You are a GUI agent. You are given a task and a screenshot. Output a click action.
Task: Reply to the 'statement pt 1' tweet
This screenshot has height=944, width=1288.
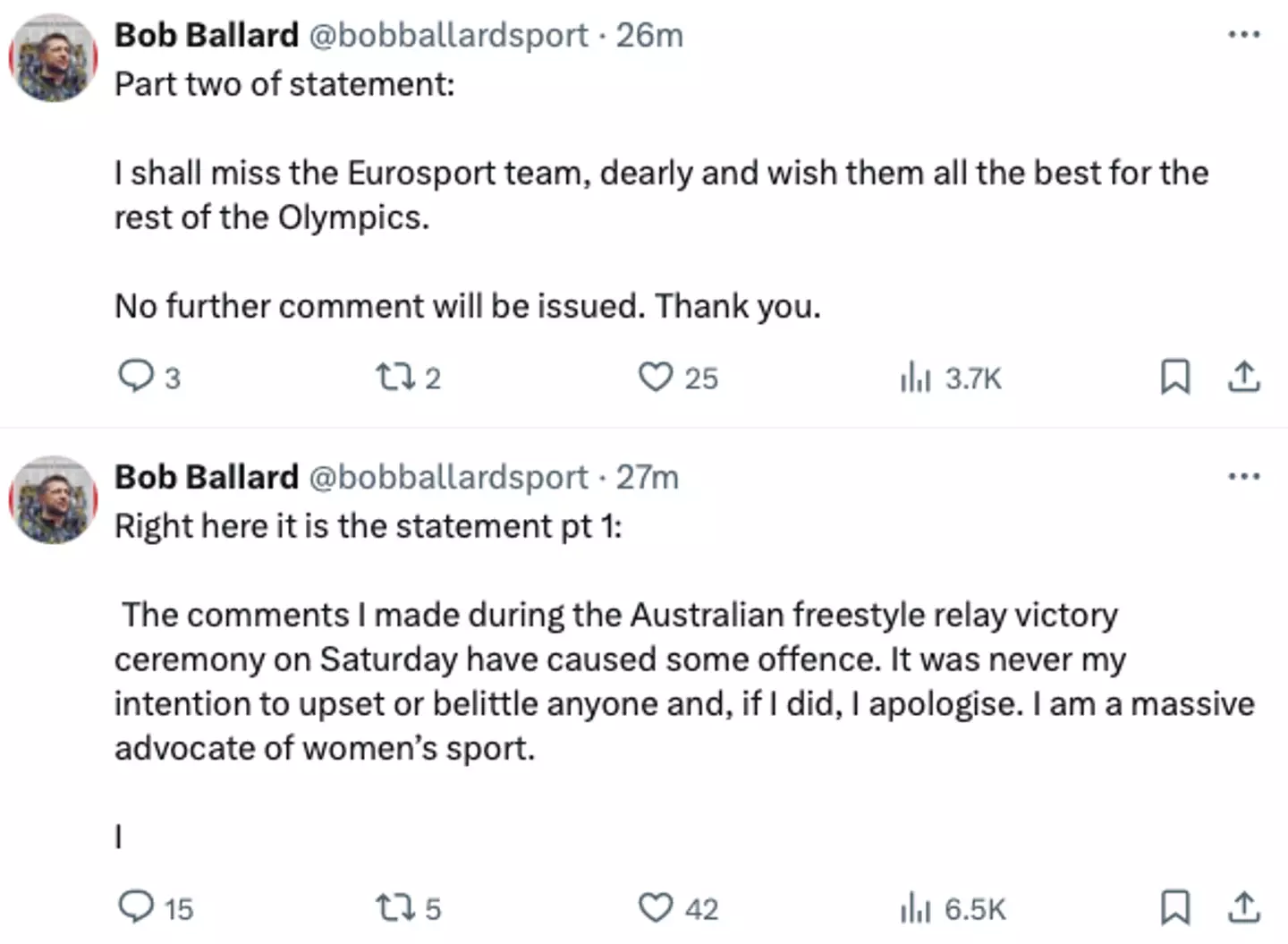[x=136, y=907]
